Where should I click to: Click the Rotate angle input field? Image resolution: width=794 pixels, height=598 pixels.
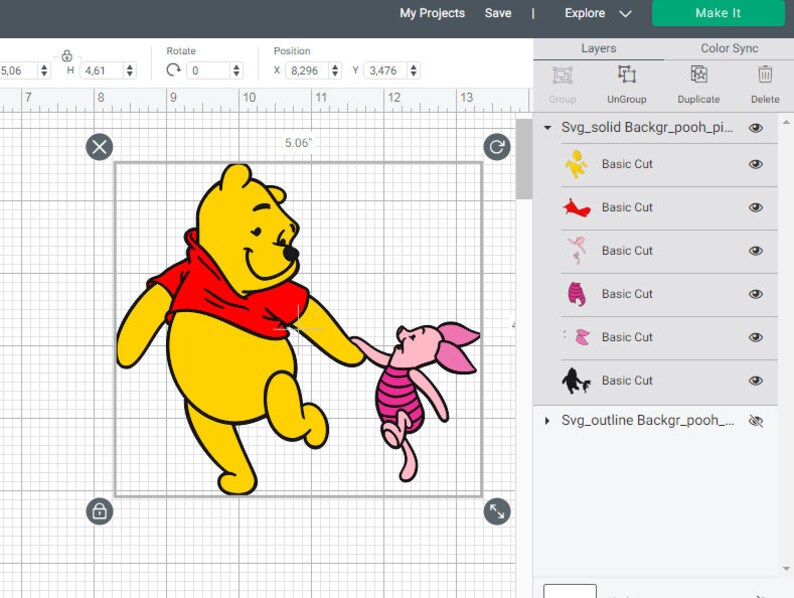tap(208, 70)
